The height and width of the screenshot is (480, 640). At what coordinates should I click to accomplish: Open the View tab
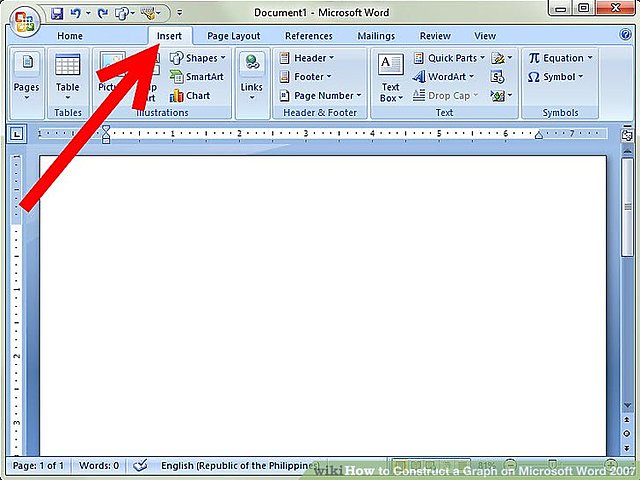click(x=485, y=36)
